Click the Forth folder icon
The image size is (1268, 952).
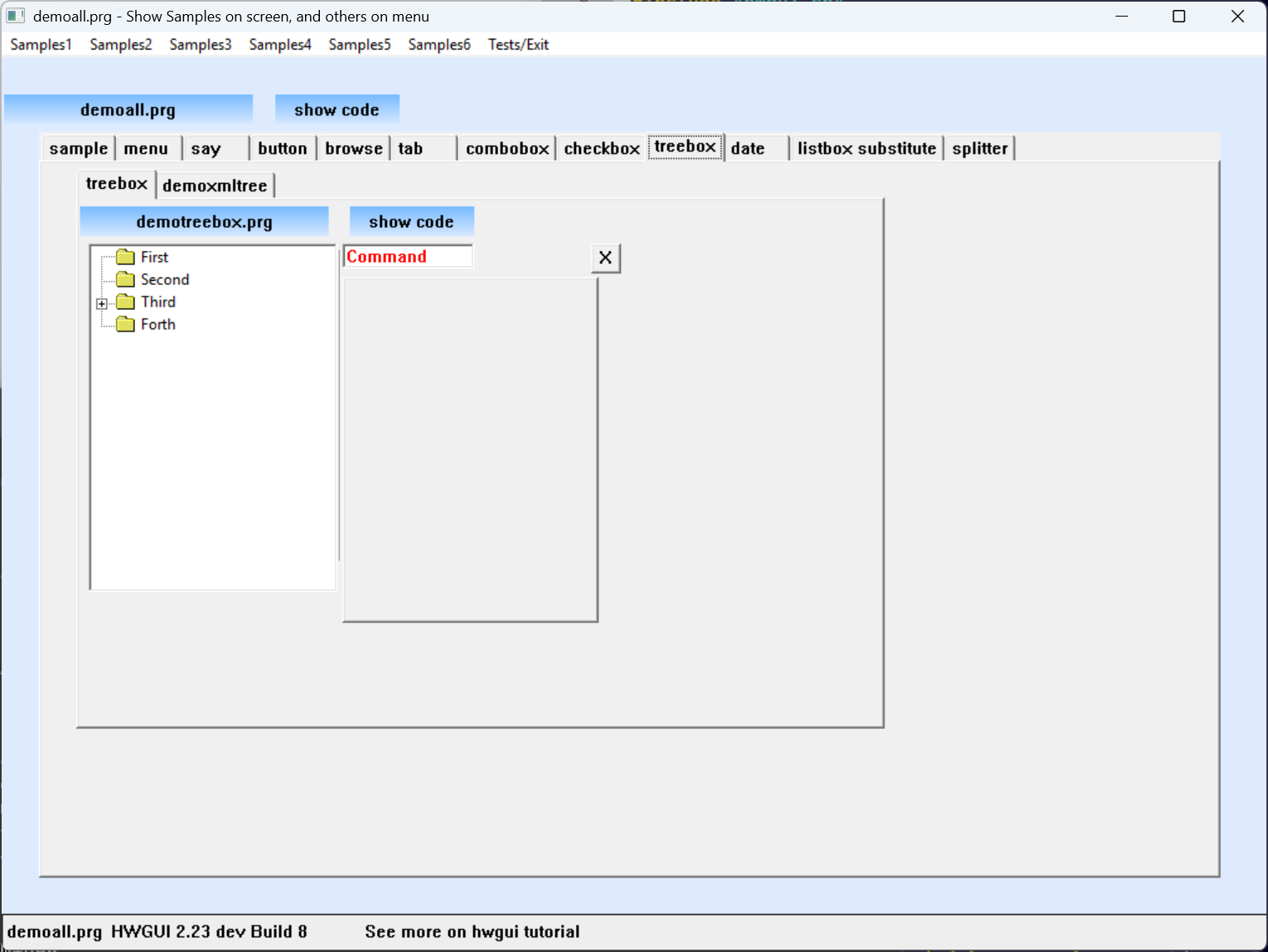(125, 324)
